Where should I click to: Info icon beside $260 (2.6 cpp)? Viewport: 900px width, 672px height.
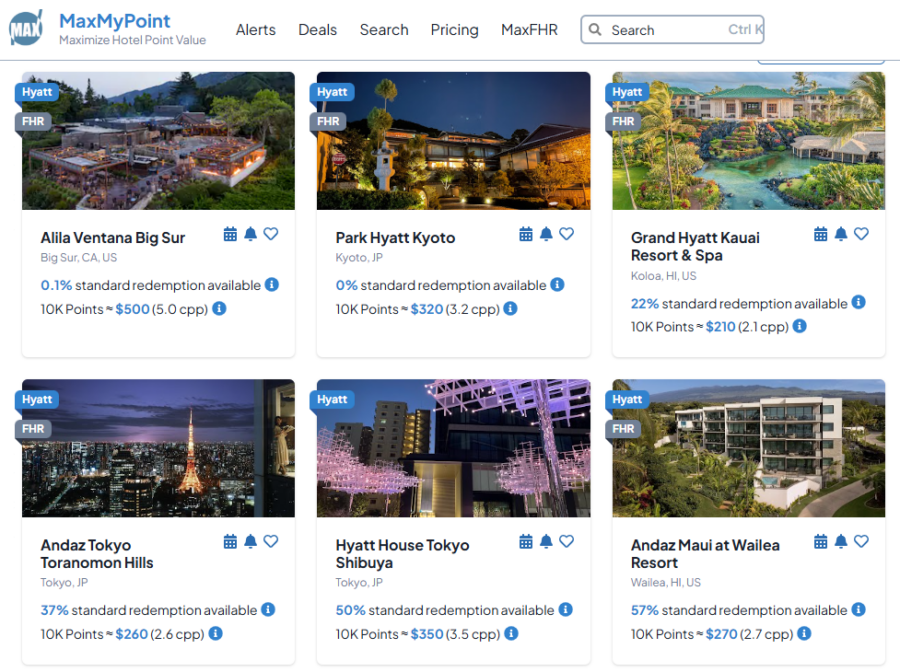(x=215, y=634)
